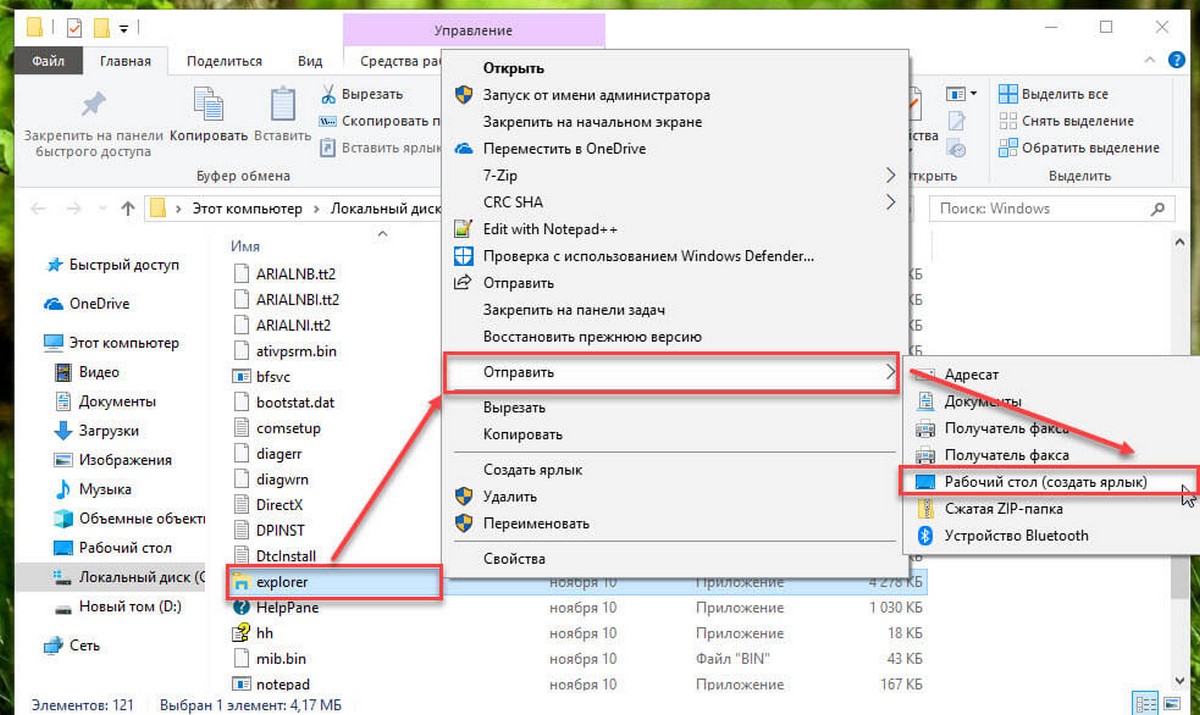Click the search magnifier icon
Image resolution: width=1200 pixels, height=715 pixels.
[1158, 209]
